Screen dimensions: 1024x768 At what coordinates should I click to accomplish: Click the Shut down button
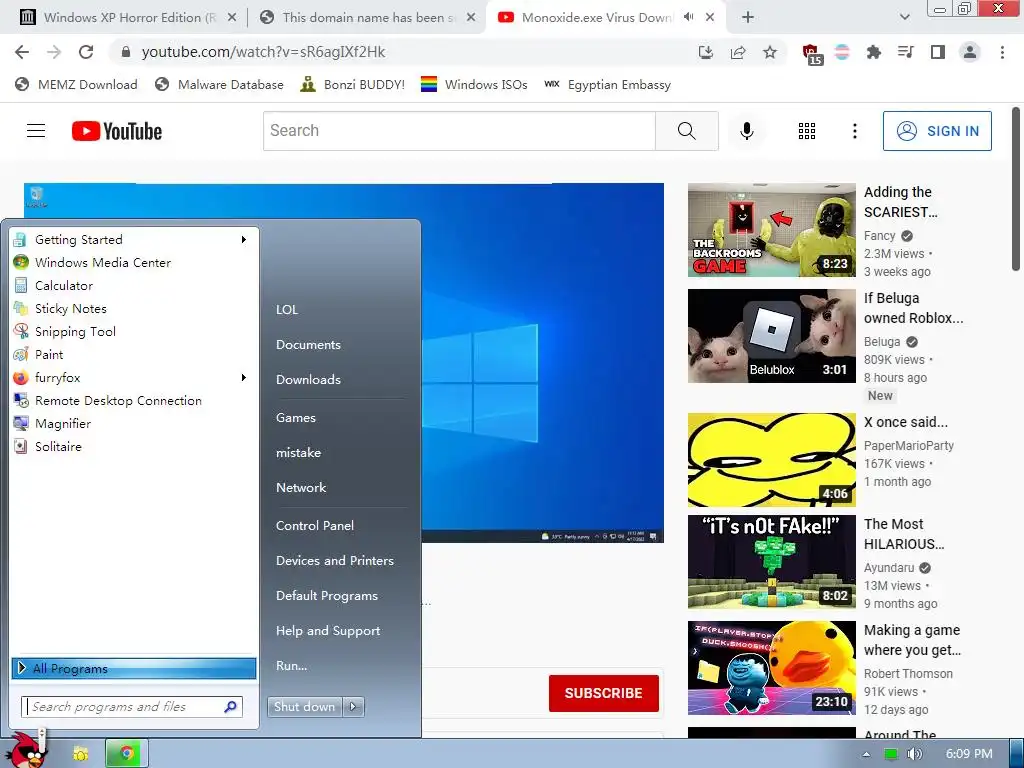tap(304, 707)
